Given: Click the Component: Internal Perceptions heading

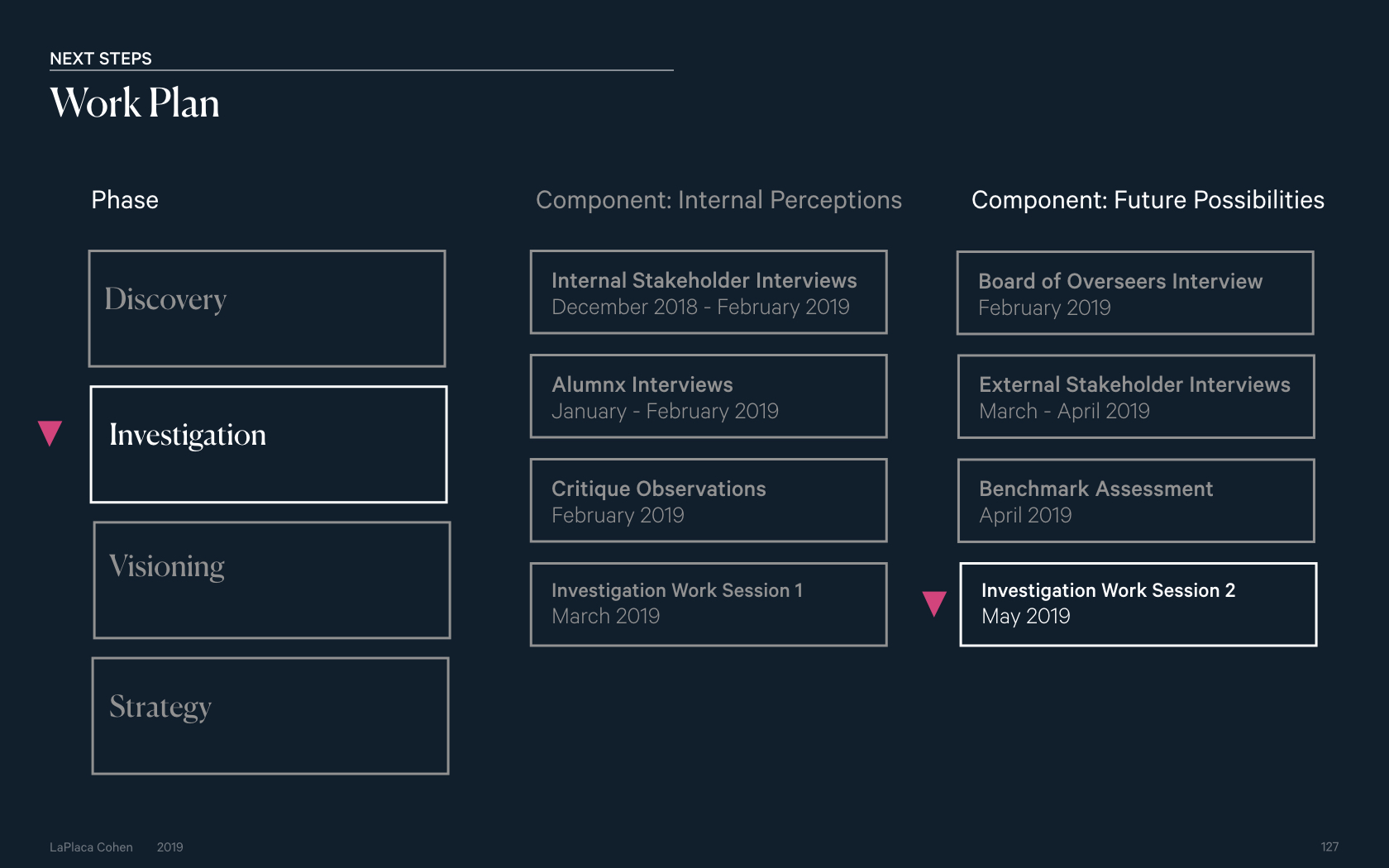Looking at the screenshot, I should tap(718, 200).
